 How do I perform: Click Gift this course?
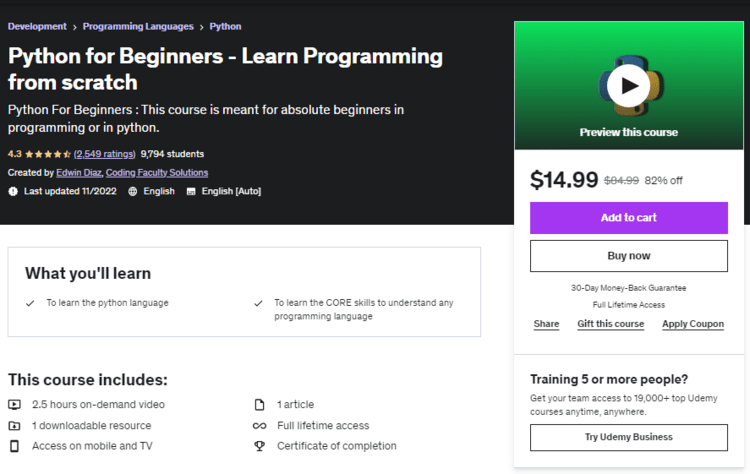(x=610, y=324)
